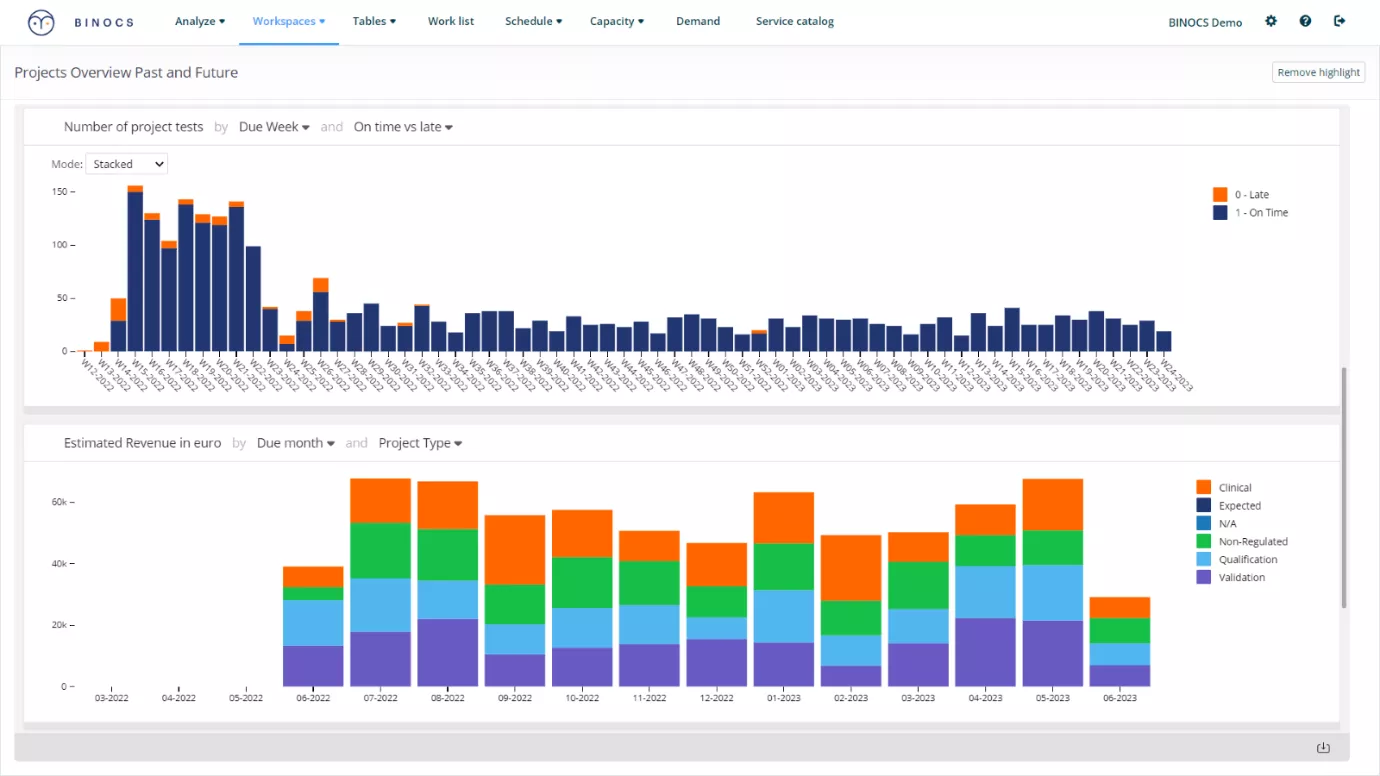Toggle the '1 - On Time' legend swatch
The height and width of the screenshot is (776, 1380).
click(1220, 212)
